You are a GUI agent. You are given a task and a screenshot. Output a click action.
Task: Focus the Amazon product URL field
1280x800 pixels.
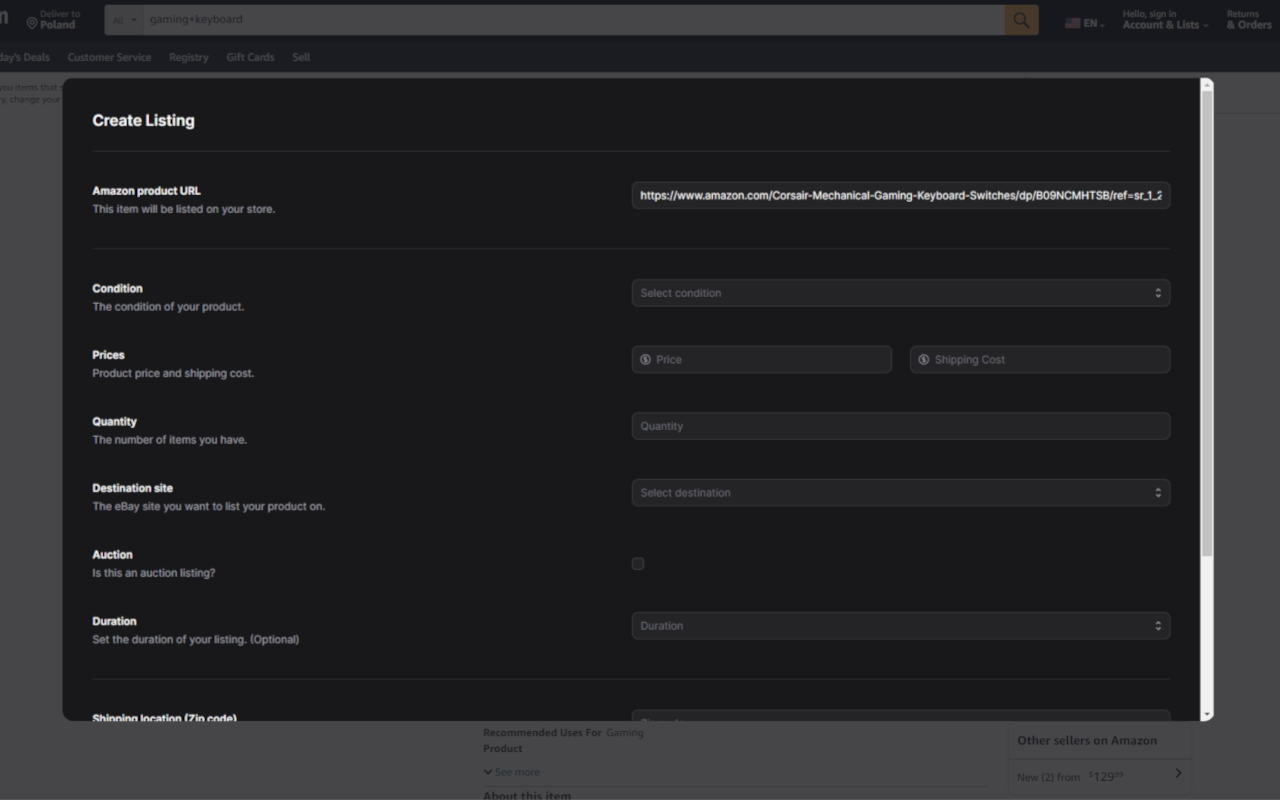[901, 195]
